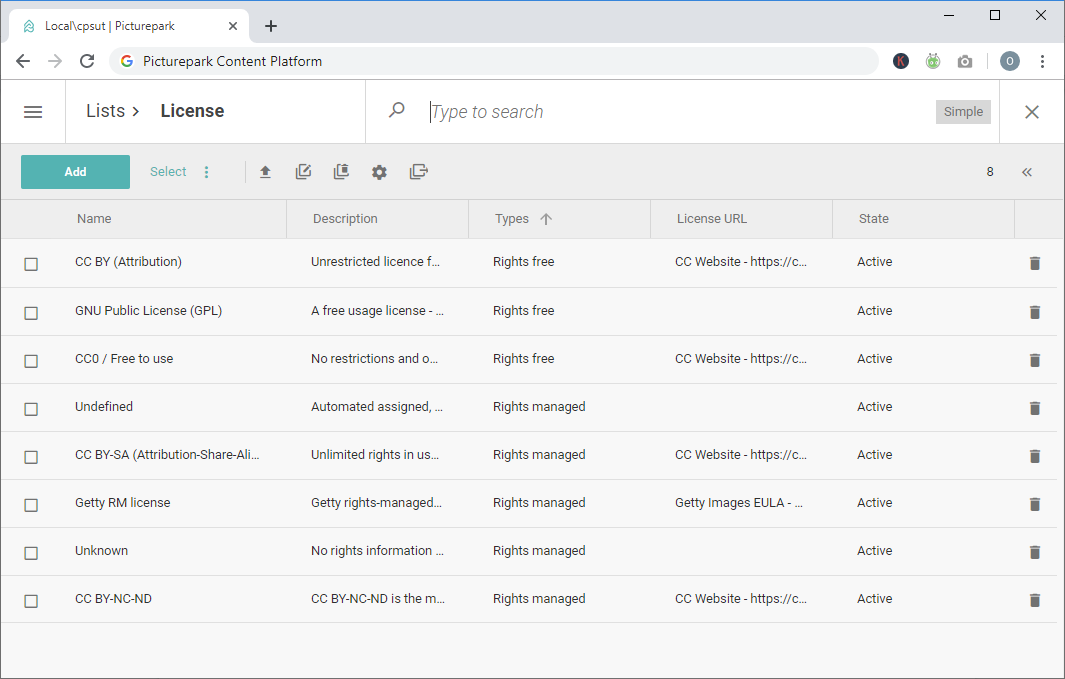Viewport: 1065px width, 679px height.
Task: Sort by the State column header
Action: (873, 219)
